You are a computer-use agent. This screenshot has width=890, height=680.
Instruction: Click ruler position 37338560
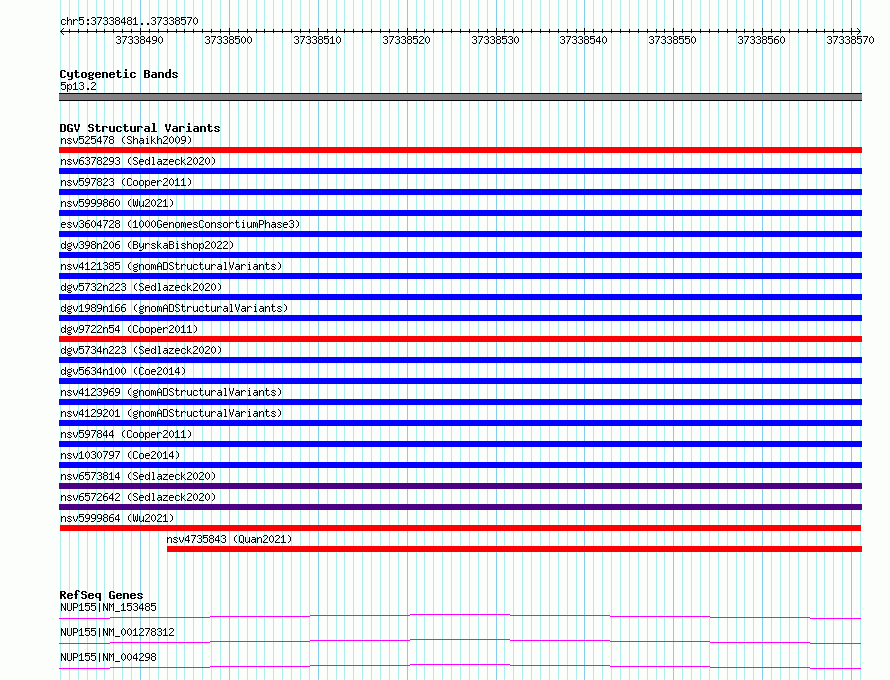(761, 40)
